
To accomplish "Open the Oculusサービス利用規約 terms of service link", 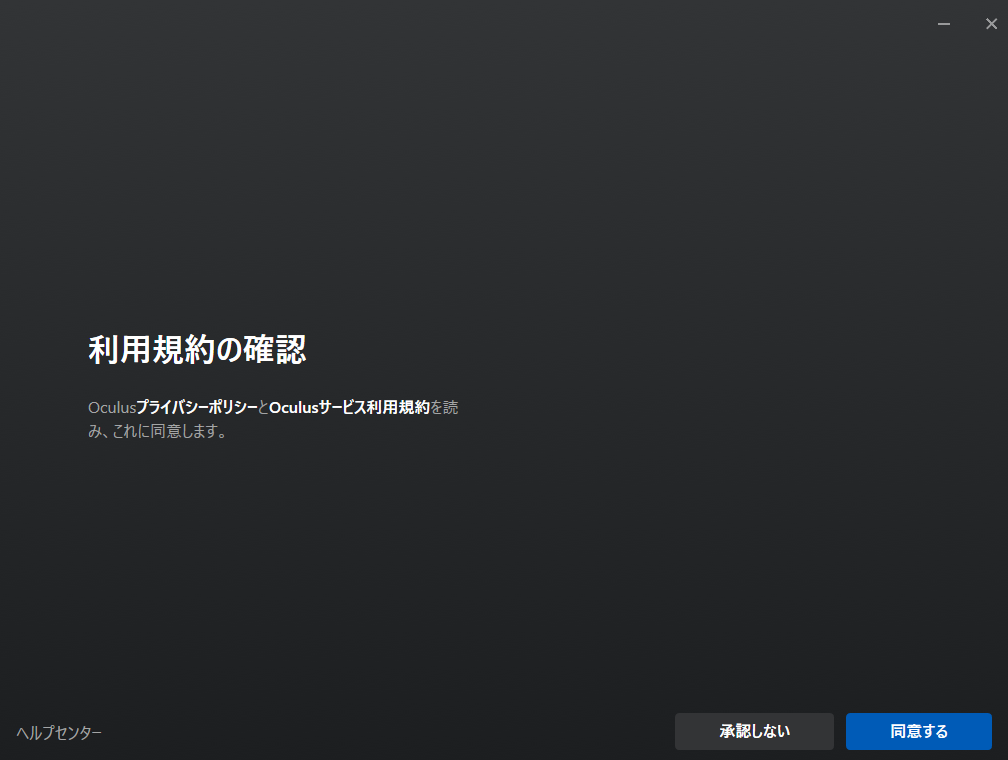I will point(349,408).
